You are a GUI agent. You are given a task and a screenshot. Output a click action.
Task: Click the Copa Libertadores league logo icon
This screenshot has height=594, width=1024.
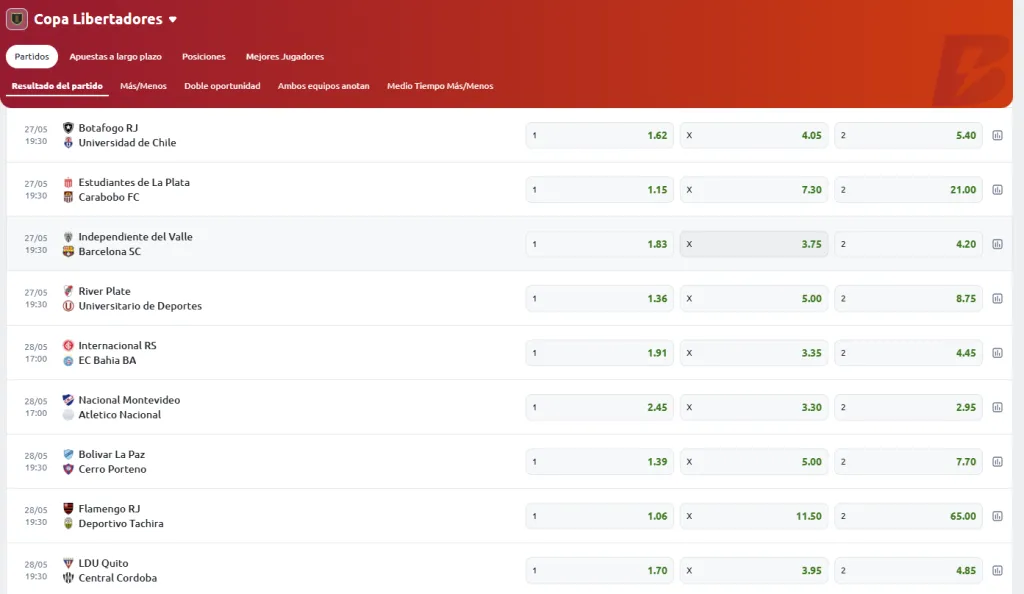click(x=17, y=19)
